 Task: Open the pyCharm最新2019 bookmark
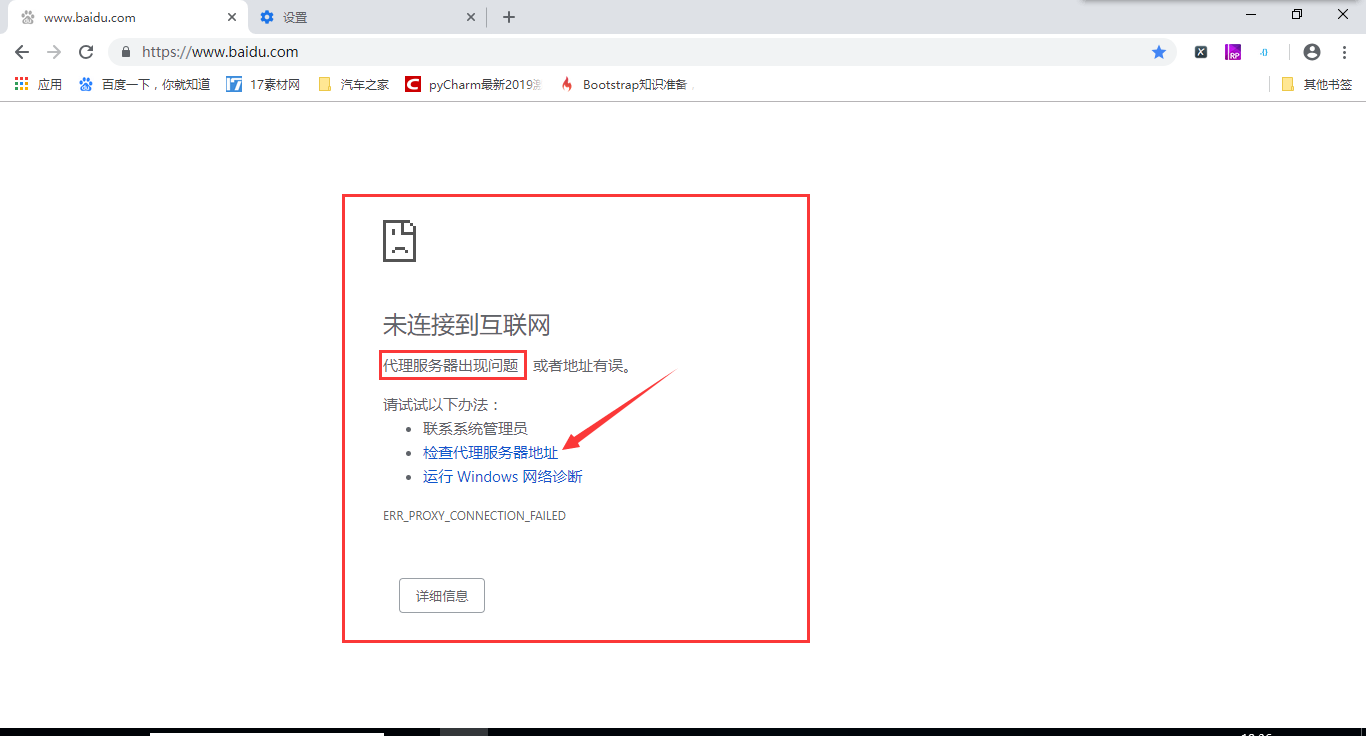click(x=474, y=85)
